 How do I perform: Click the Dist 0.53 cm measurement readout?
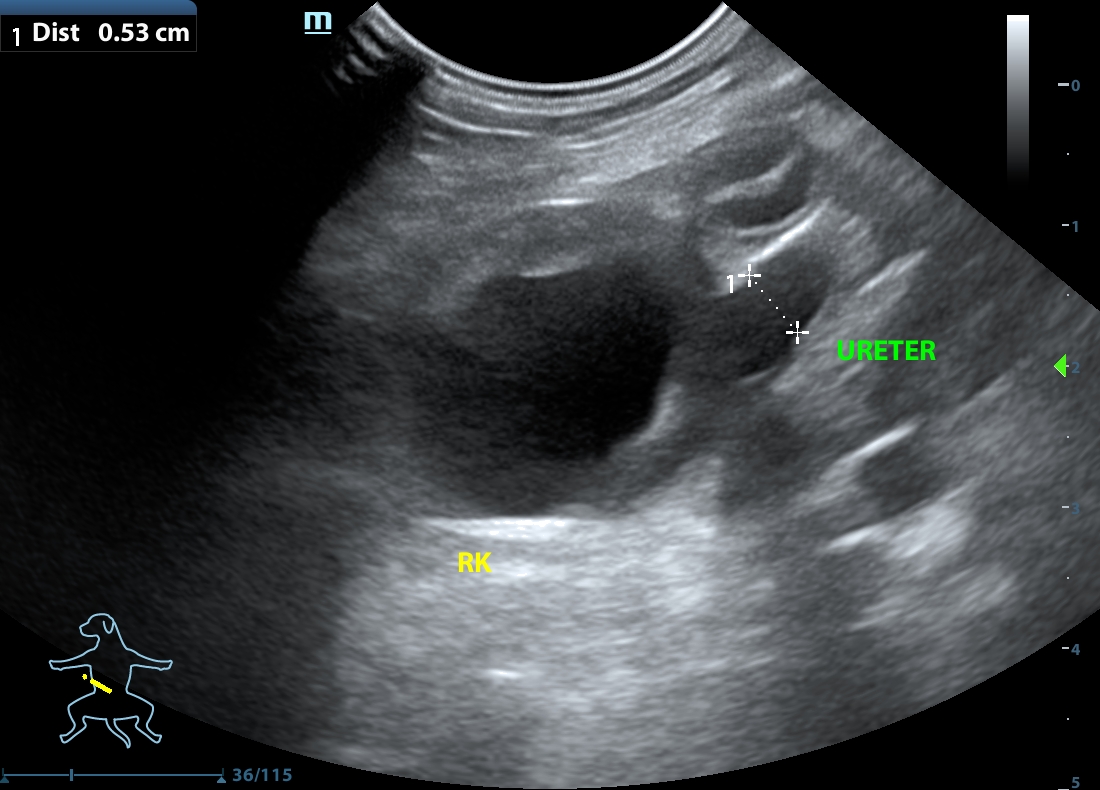tap(99, 32)
